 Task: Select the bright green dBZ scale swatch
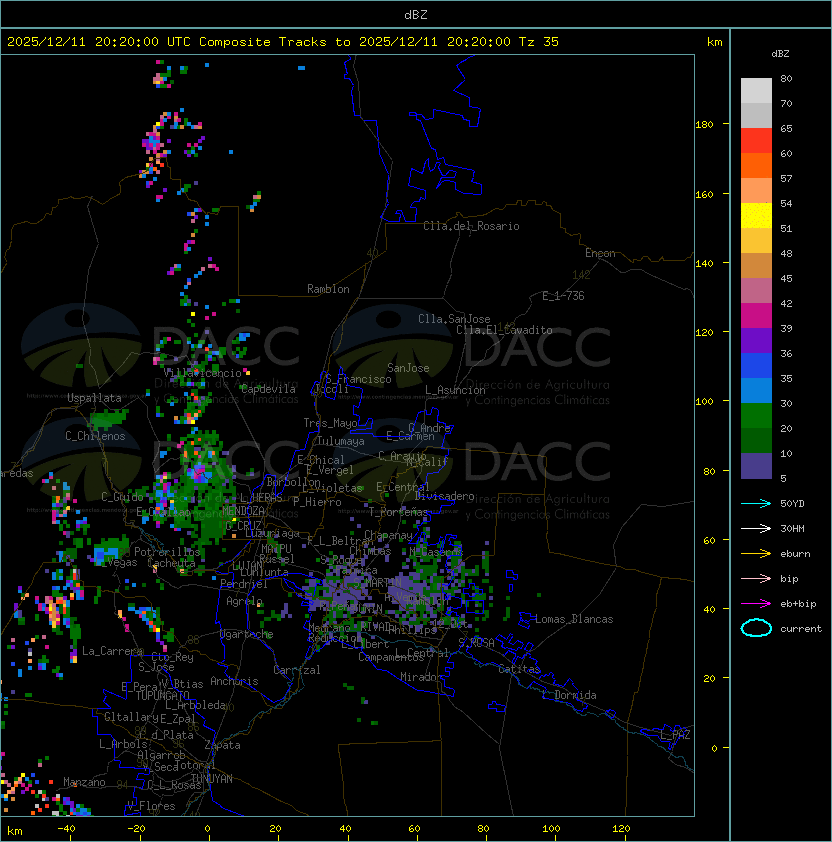pyautogui.click(x=756, y=416)
